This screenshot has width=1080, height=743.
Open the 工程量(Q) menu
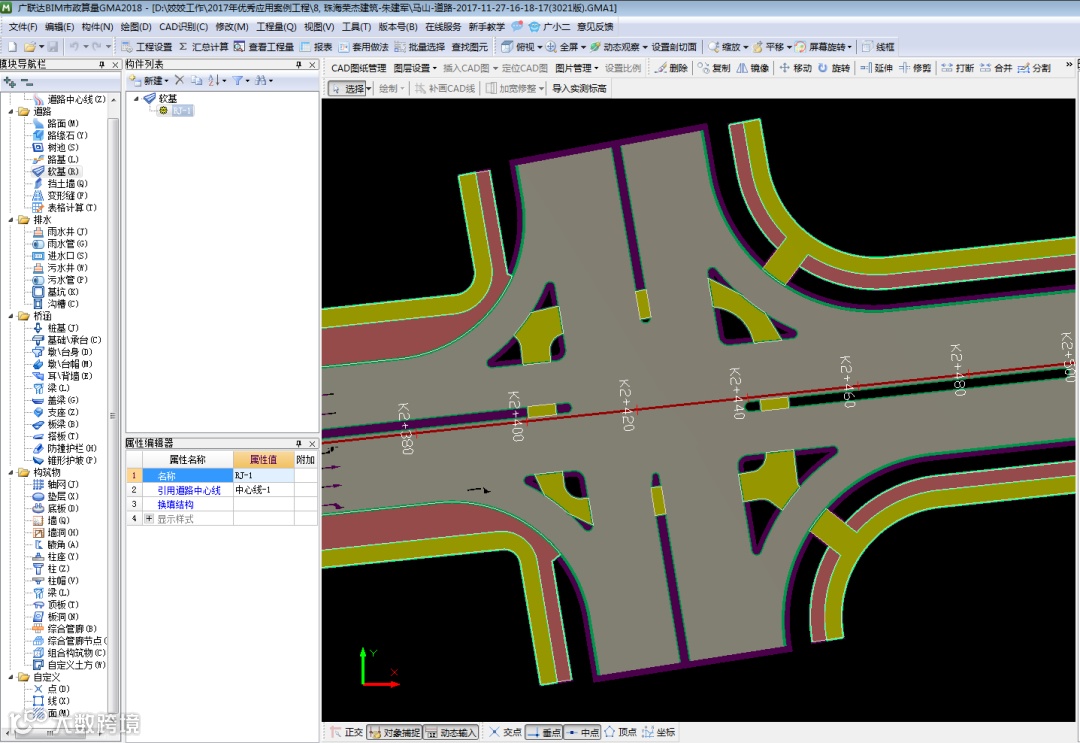pyautogui.click(x=275, y=27)
